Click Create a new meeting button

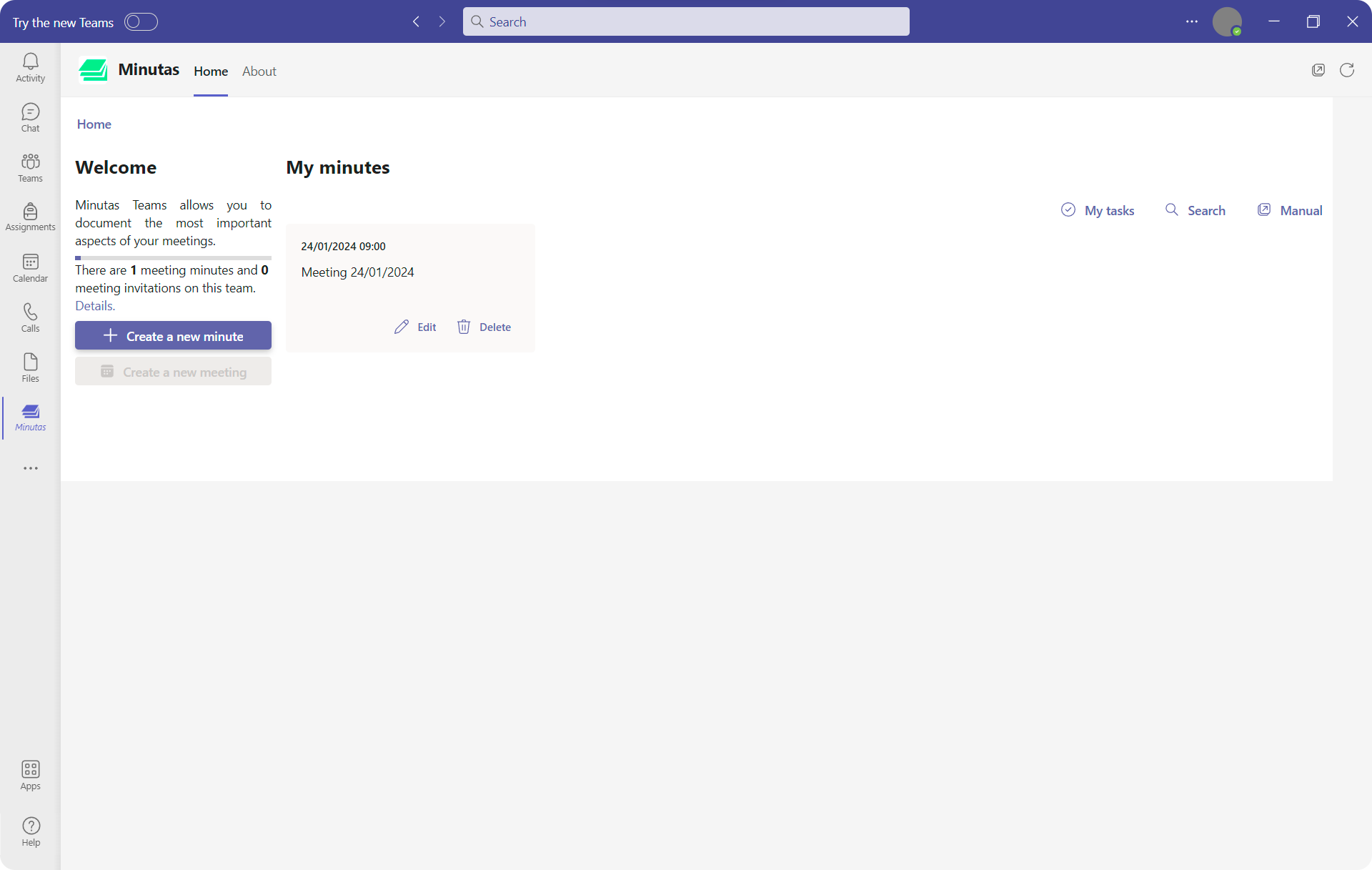173,372
